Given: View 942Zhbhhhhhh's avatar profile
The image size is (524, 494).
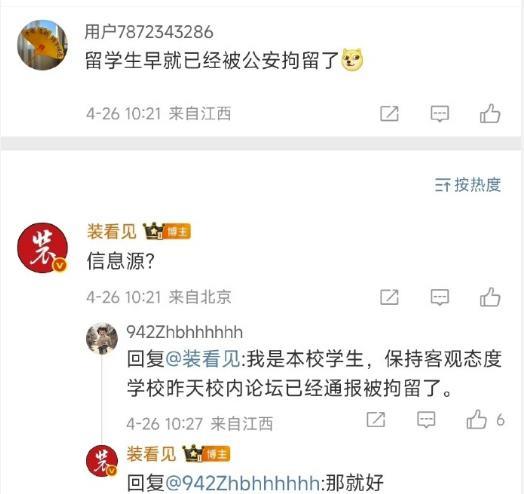Looking at the screenshot, I should click(102, 339).
